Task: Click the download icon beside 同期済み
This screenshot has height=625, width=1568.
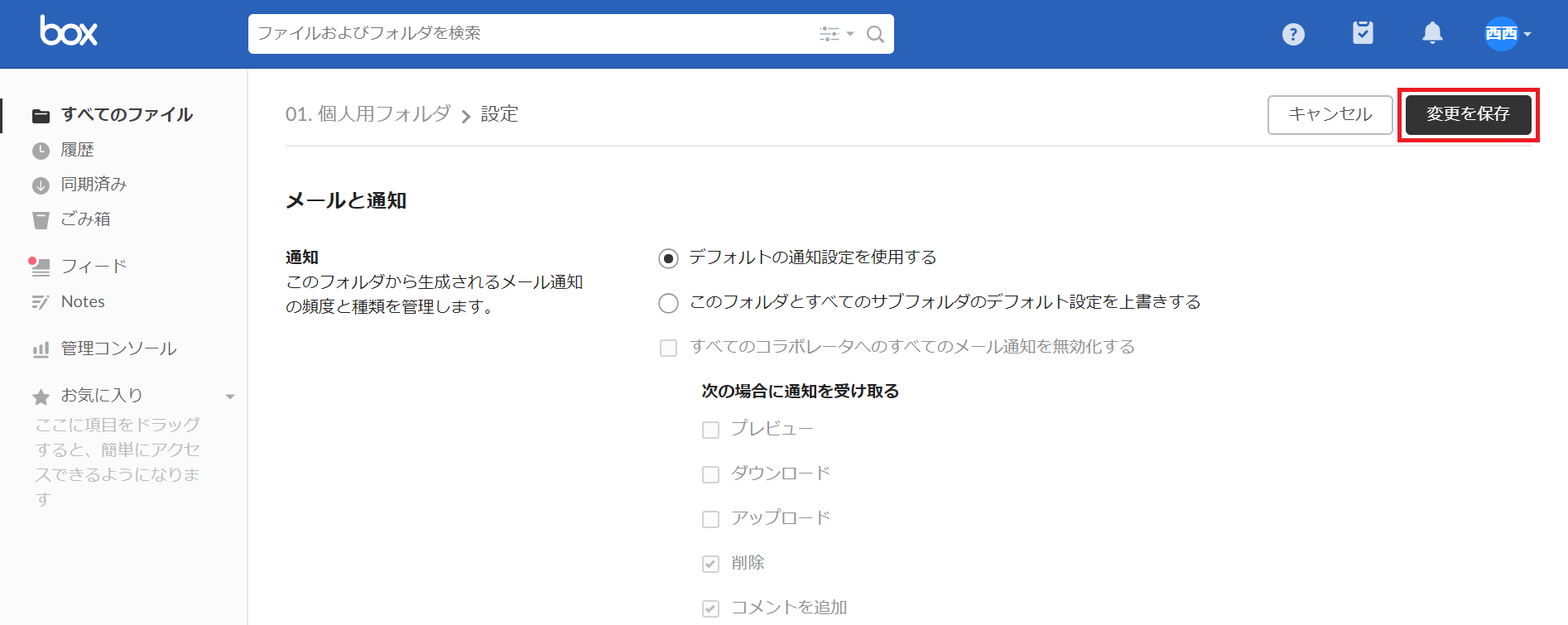Action: pyautogui.click(x=41, y=185)
